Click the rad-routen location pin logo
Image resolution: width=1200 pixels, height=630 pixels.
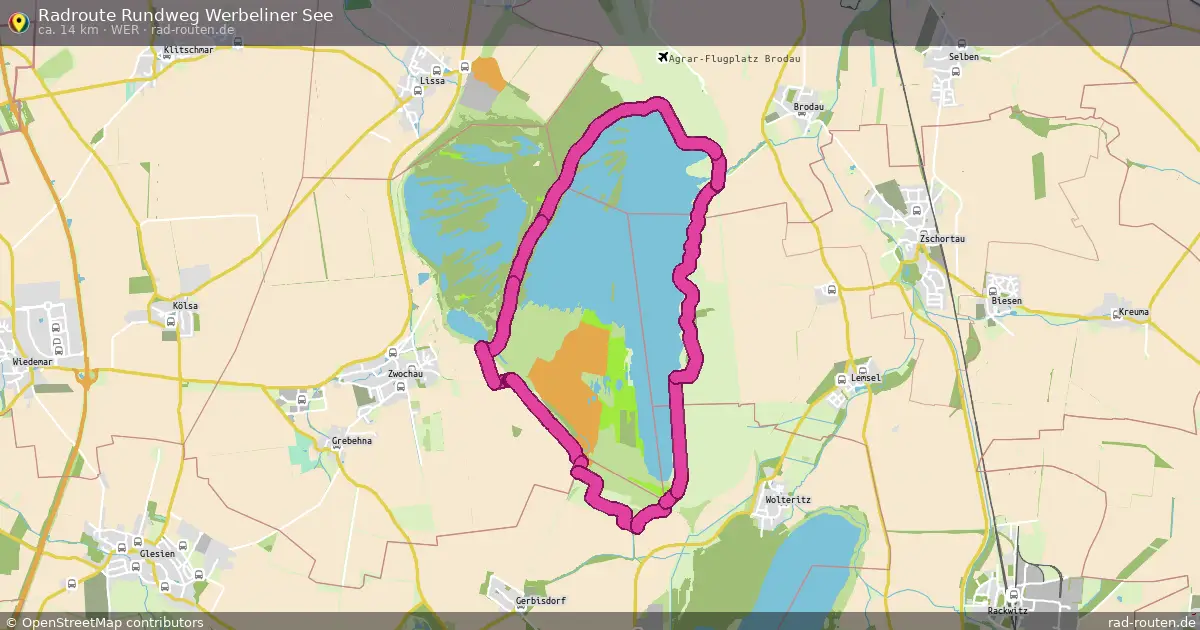coord(18,21)
